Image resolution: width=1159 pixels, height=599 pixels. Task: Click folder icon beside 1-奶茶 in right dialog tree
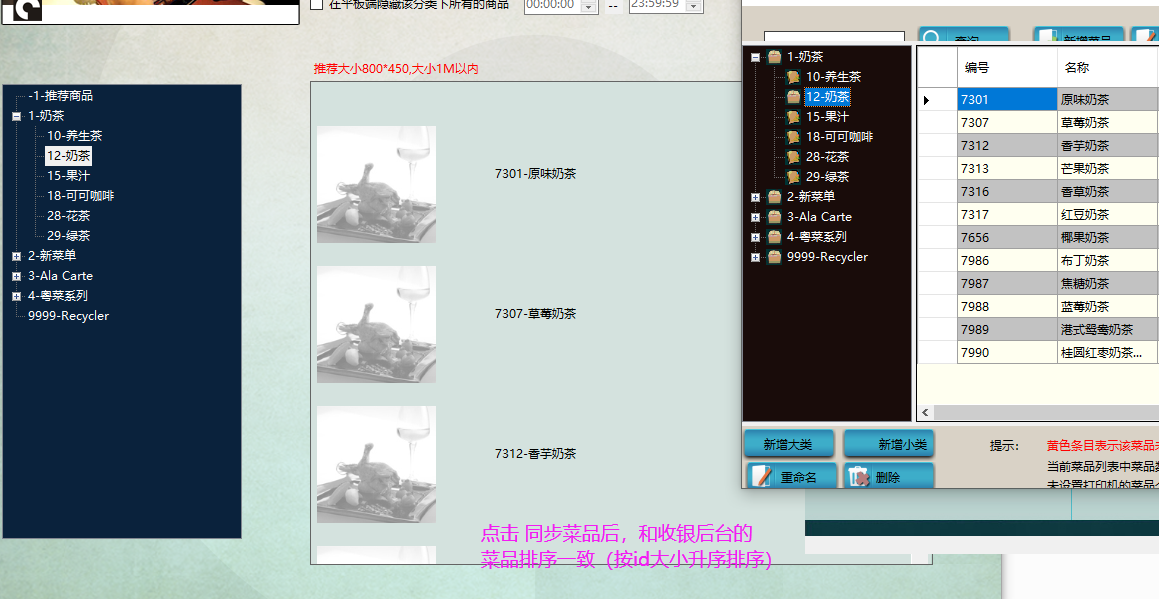[775, 57]
